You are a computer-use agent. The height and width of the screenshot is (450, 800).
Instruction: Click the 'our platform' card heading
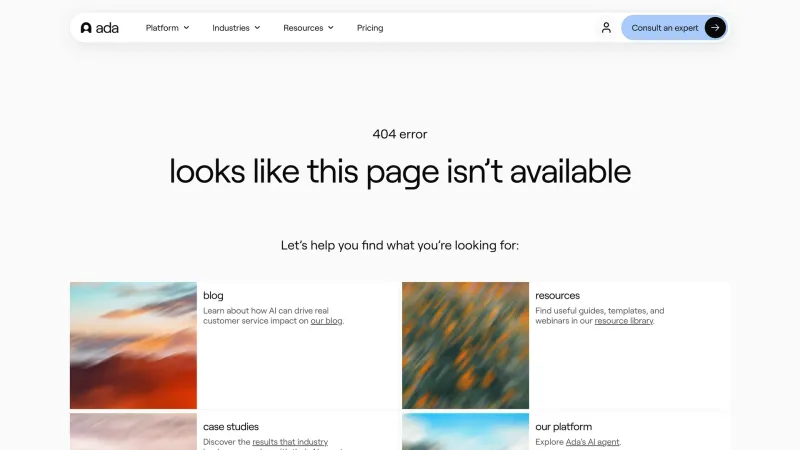click(x=563, y=427)
